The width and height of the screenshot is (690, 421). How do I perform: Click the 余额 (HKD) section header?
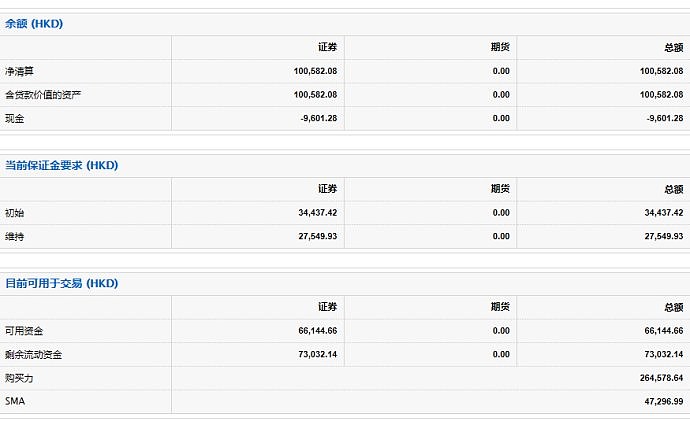(34, 23)
